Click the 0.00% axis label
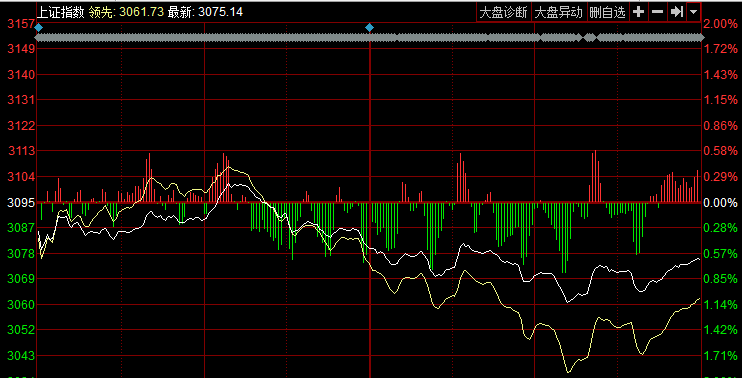This screenshot has width=742, height=378. [x=720, y=202]
